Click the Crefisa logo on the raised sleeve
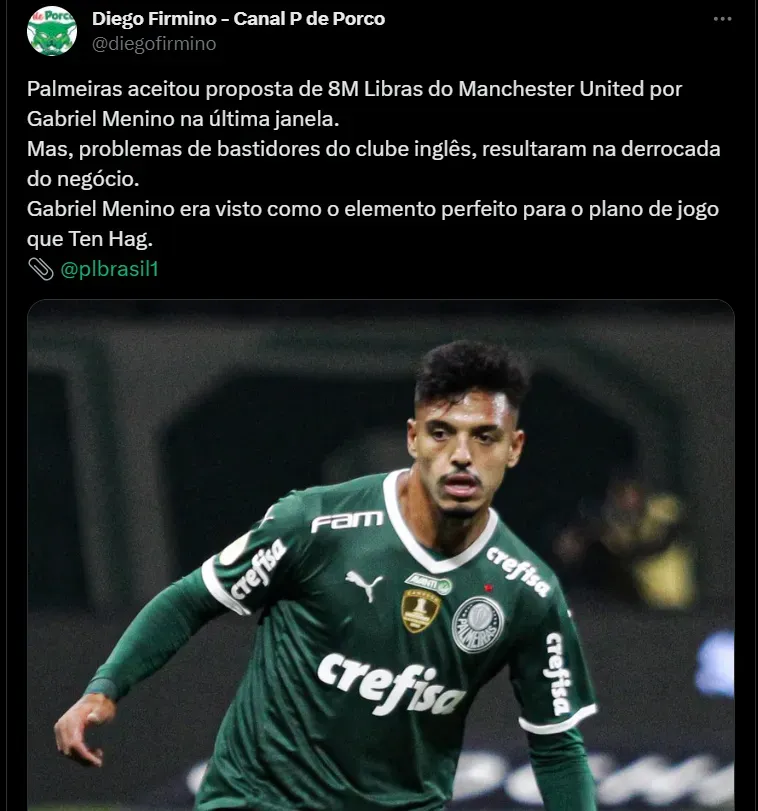Viewport: 758px width, 811px height. pos(258,569)
